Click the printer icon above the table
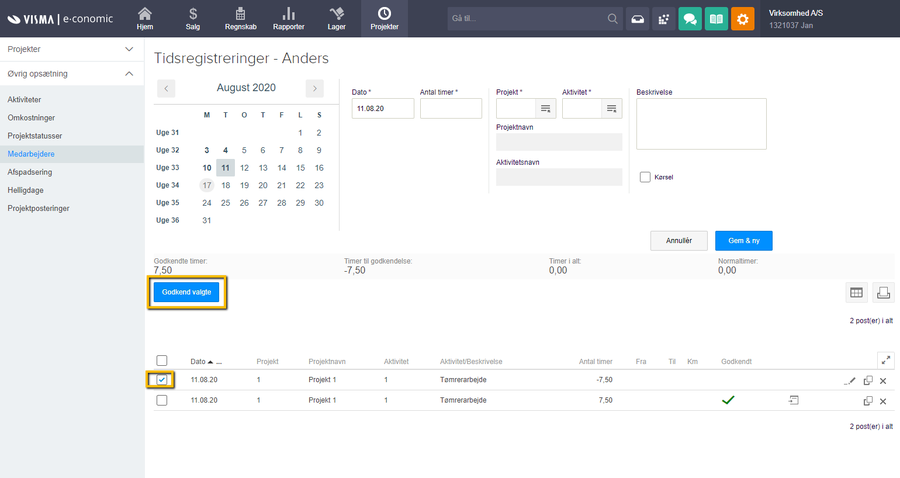Viewport: 900px width, 478px height. 883,292
